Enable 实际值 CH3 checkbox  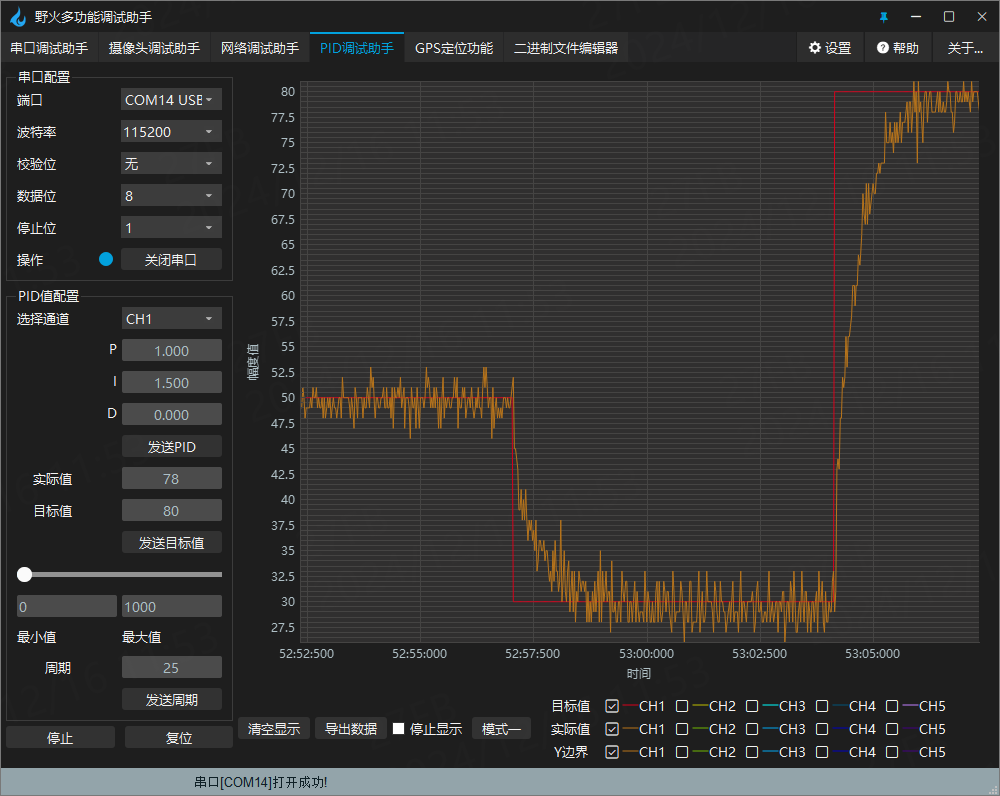pyautogui.click(x=752, y=728)
